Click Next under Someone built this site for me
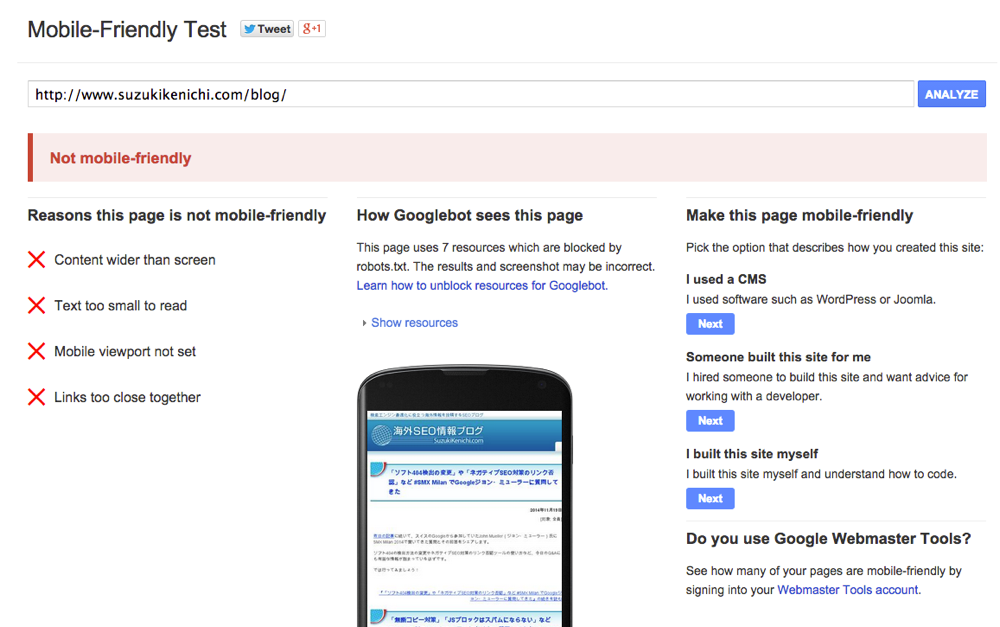1000x627 pixels. [710, 421]
